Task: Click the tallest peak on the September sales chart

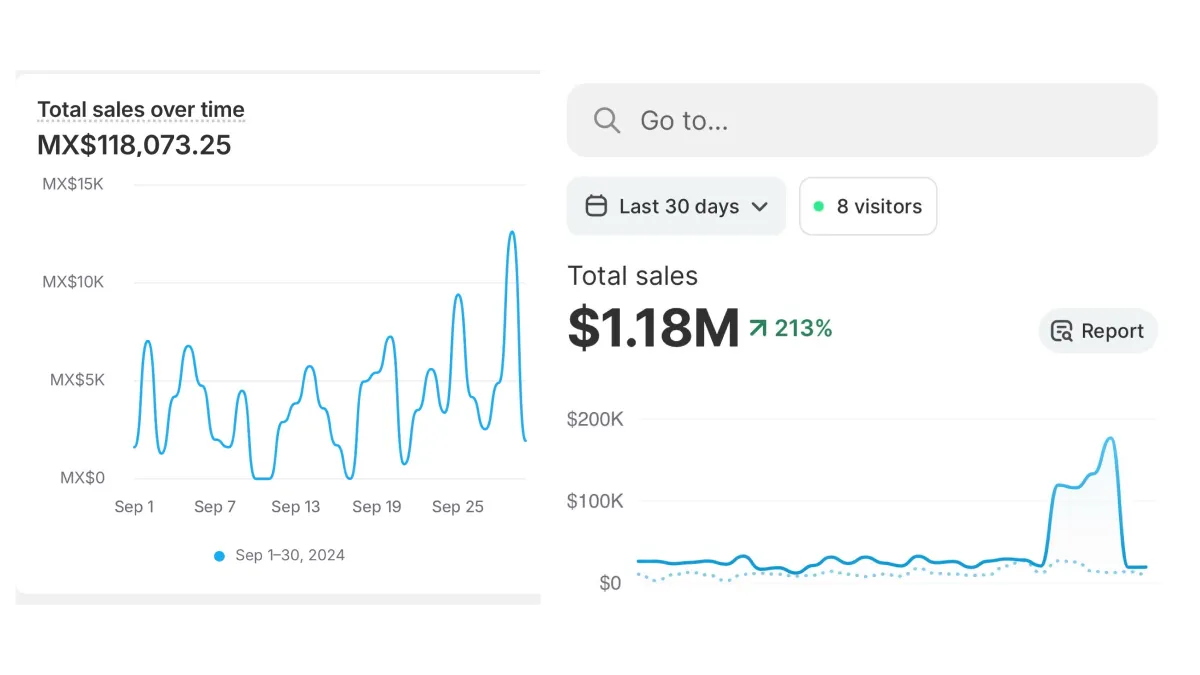Action: click(x=512, y=233)
